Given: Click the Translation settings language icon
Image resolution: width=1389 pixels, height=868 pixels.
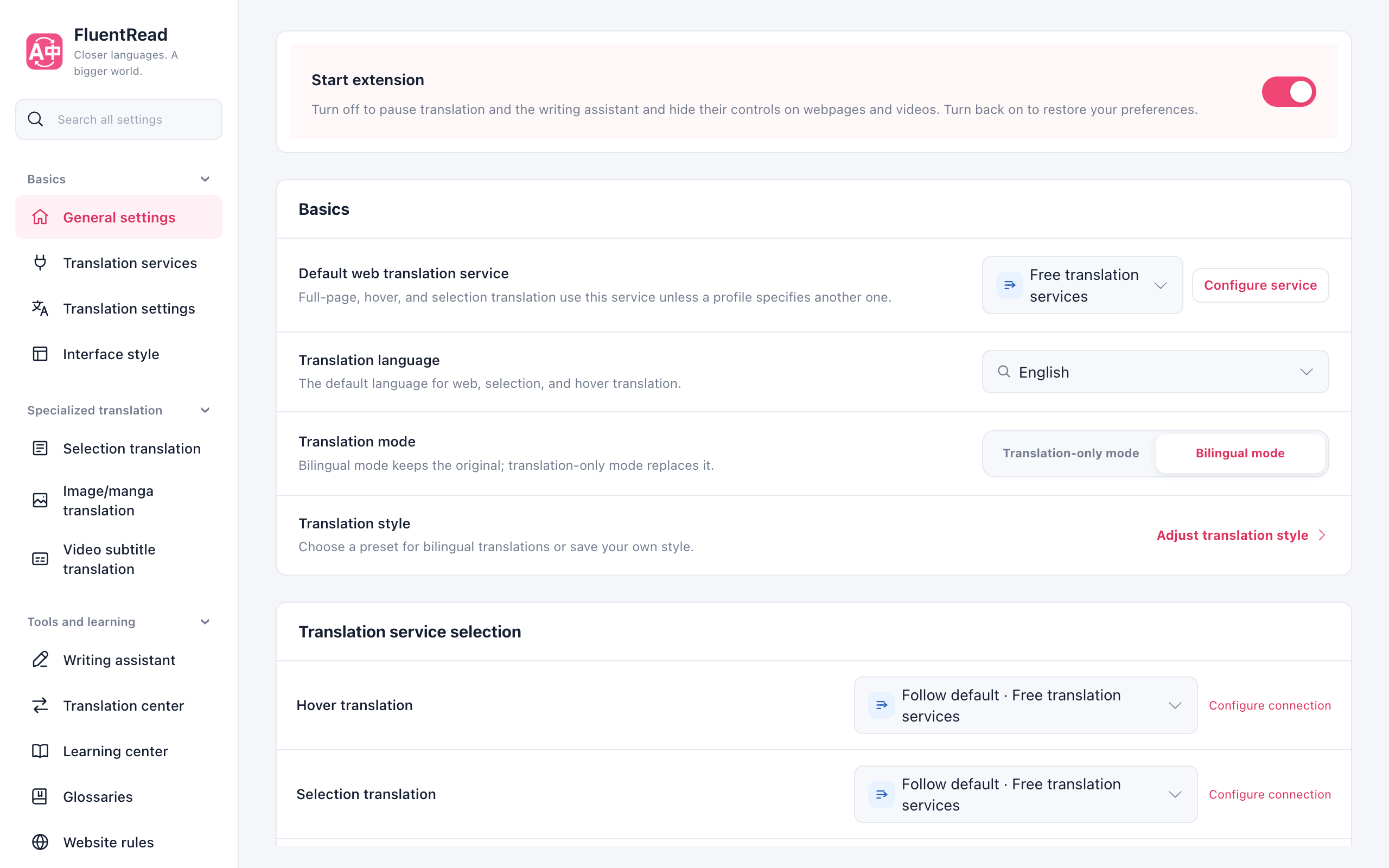Looking at the screenshot, I should coord(40,308).
